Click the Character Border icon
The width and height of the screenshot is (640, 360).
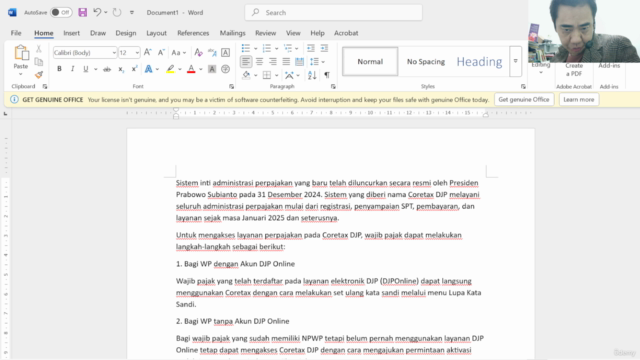tap(225, 52)
